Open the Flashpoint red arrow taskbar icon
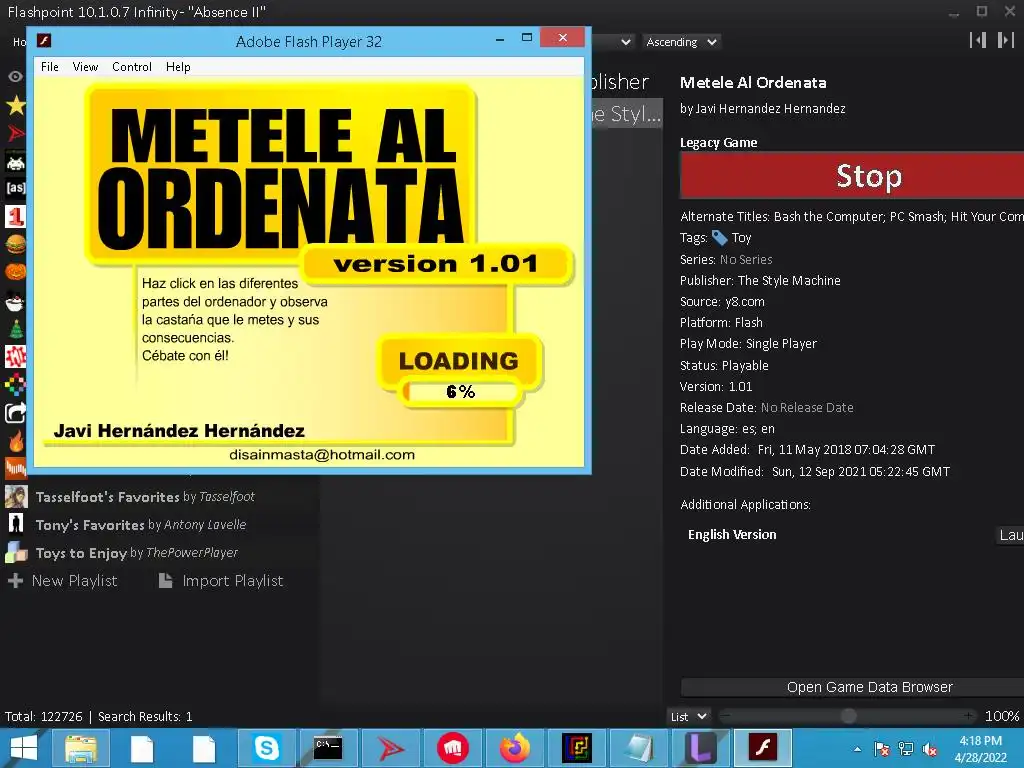Viewport: 1024px width, 768px height. point(391,748)
